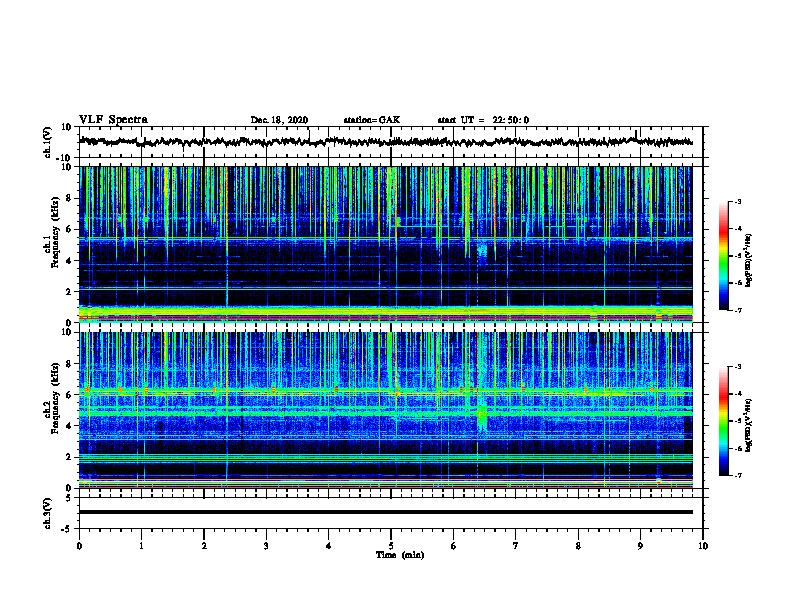Click time axis tick label "4"
This screenshot has height=612, width=792.
pyautogui.click(x=329, y=546)
